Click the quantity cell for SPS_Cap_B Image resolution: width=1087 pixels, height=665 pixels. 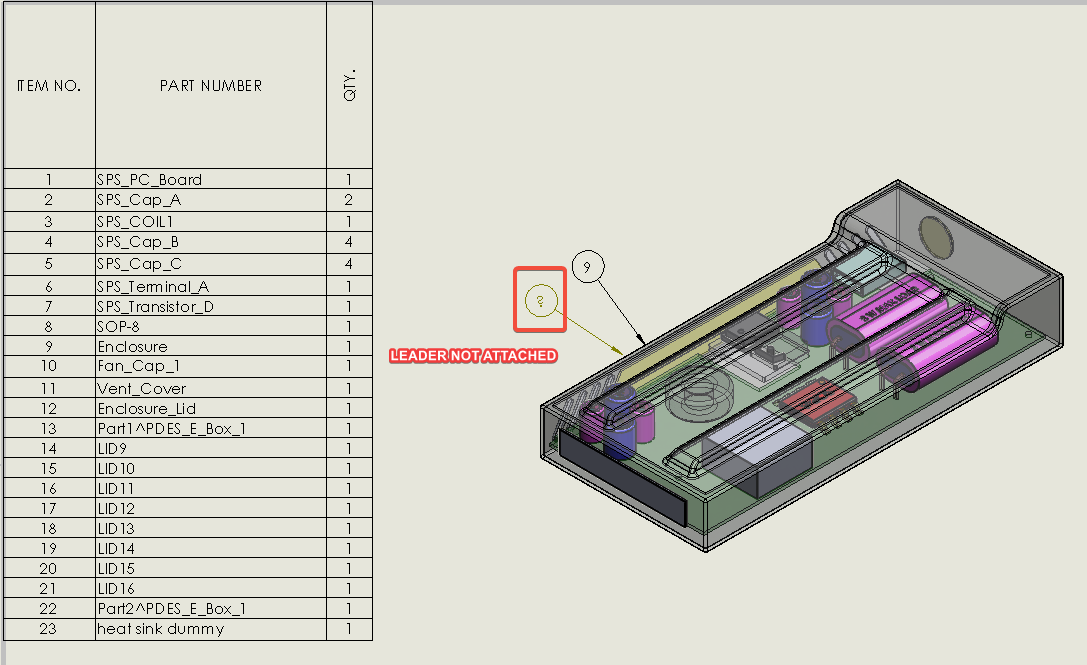[349, 242]
